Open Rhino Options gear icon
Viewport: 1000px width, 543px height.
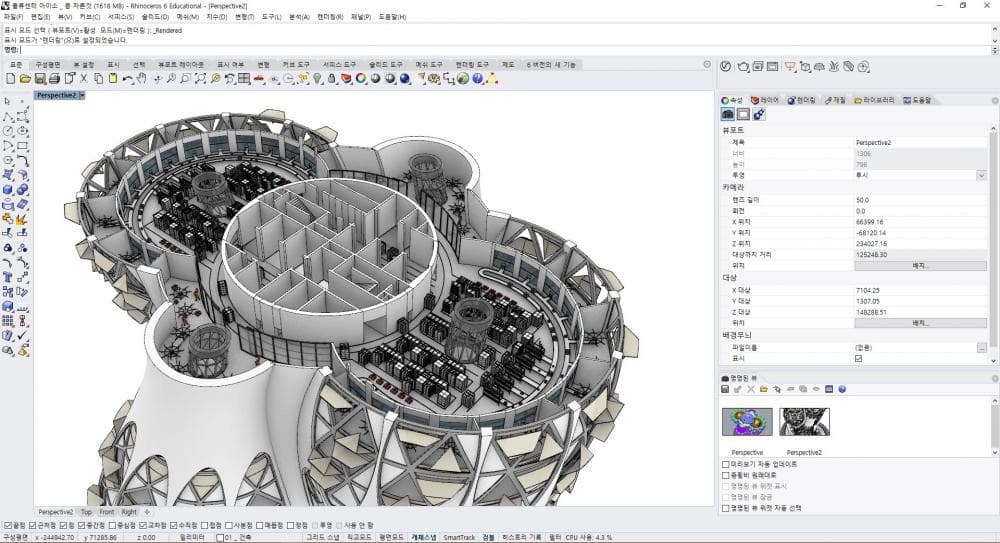[x=434, y=78]
